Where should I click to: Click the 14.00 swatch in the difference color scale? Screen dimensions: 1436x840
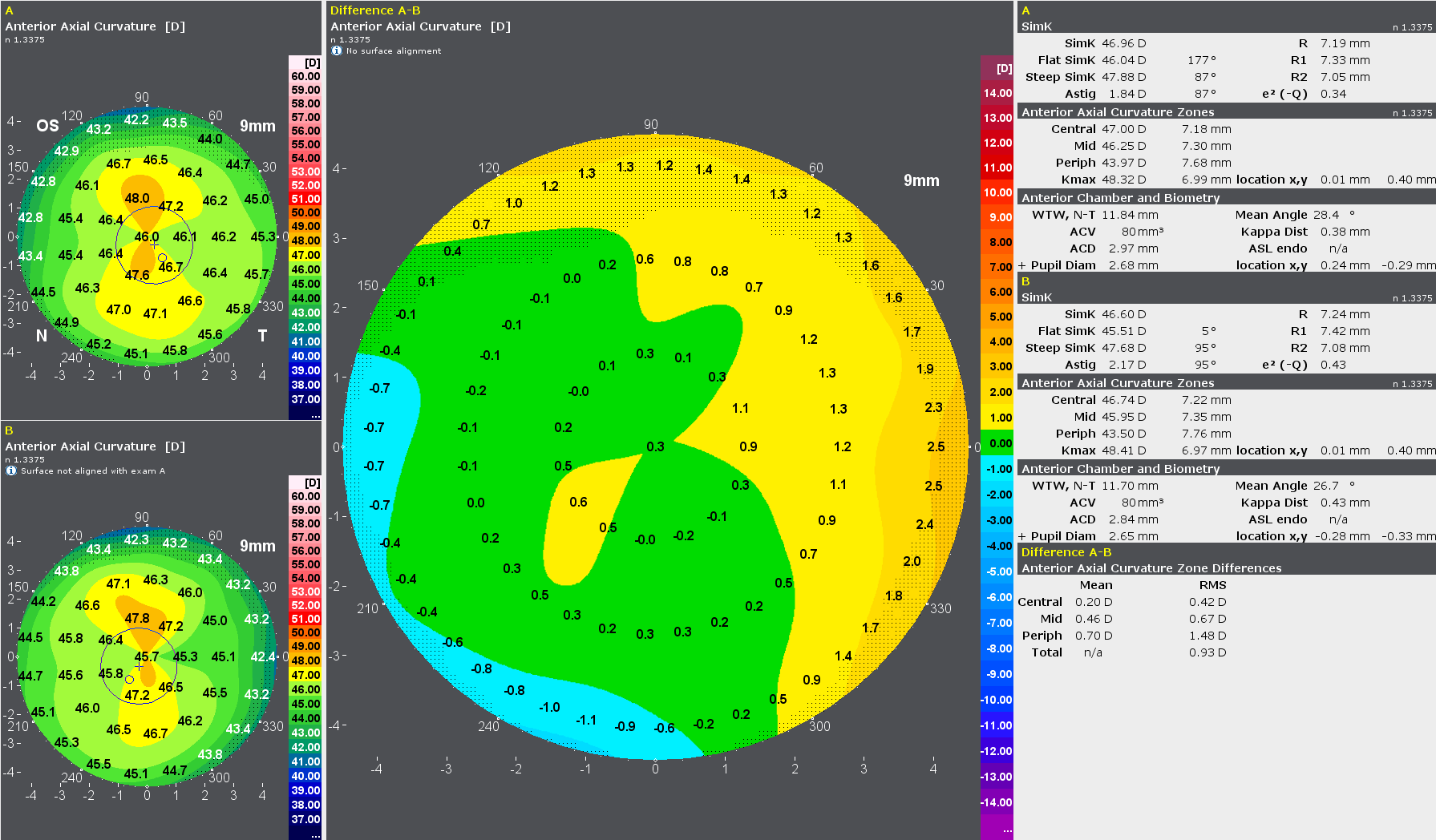(997, 93)
